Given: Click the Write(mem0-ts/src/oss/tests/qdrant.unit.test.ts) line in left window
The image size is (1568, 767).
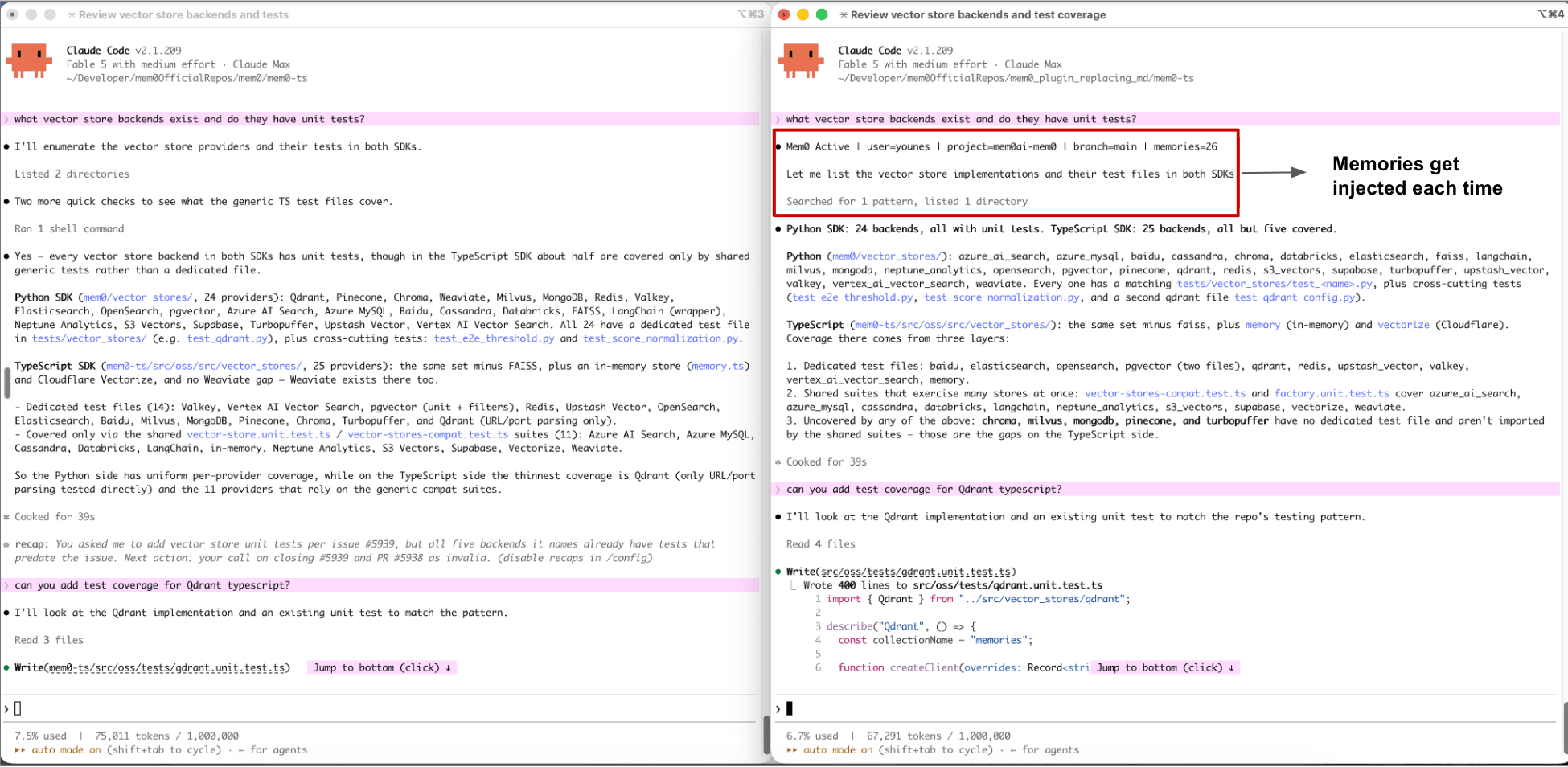Looking at the screenshot, I should coord(152,667).
